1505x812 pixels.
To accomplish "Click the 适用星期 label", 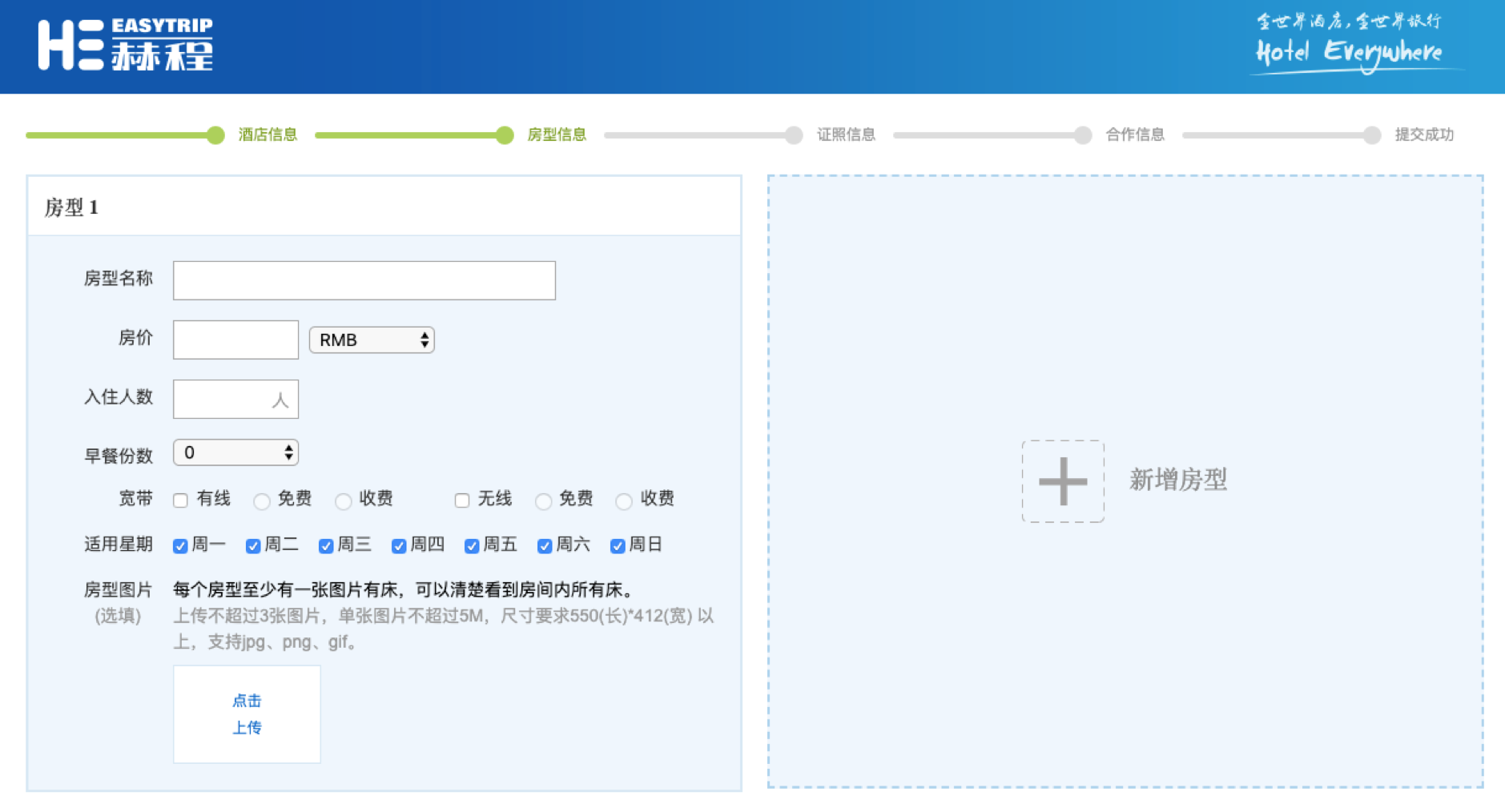I will tap(118, 545).
